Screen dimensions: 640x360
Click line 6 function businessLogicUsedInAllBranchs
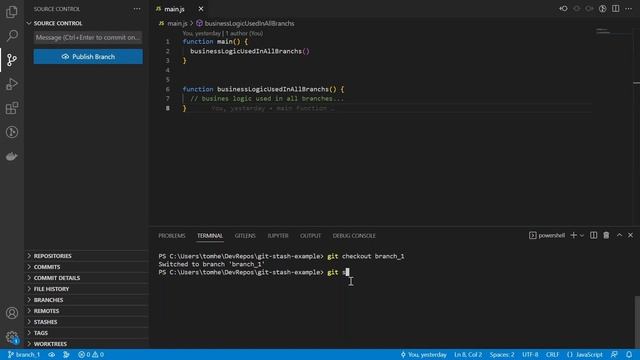click(263, 89)
